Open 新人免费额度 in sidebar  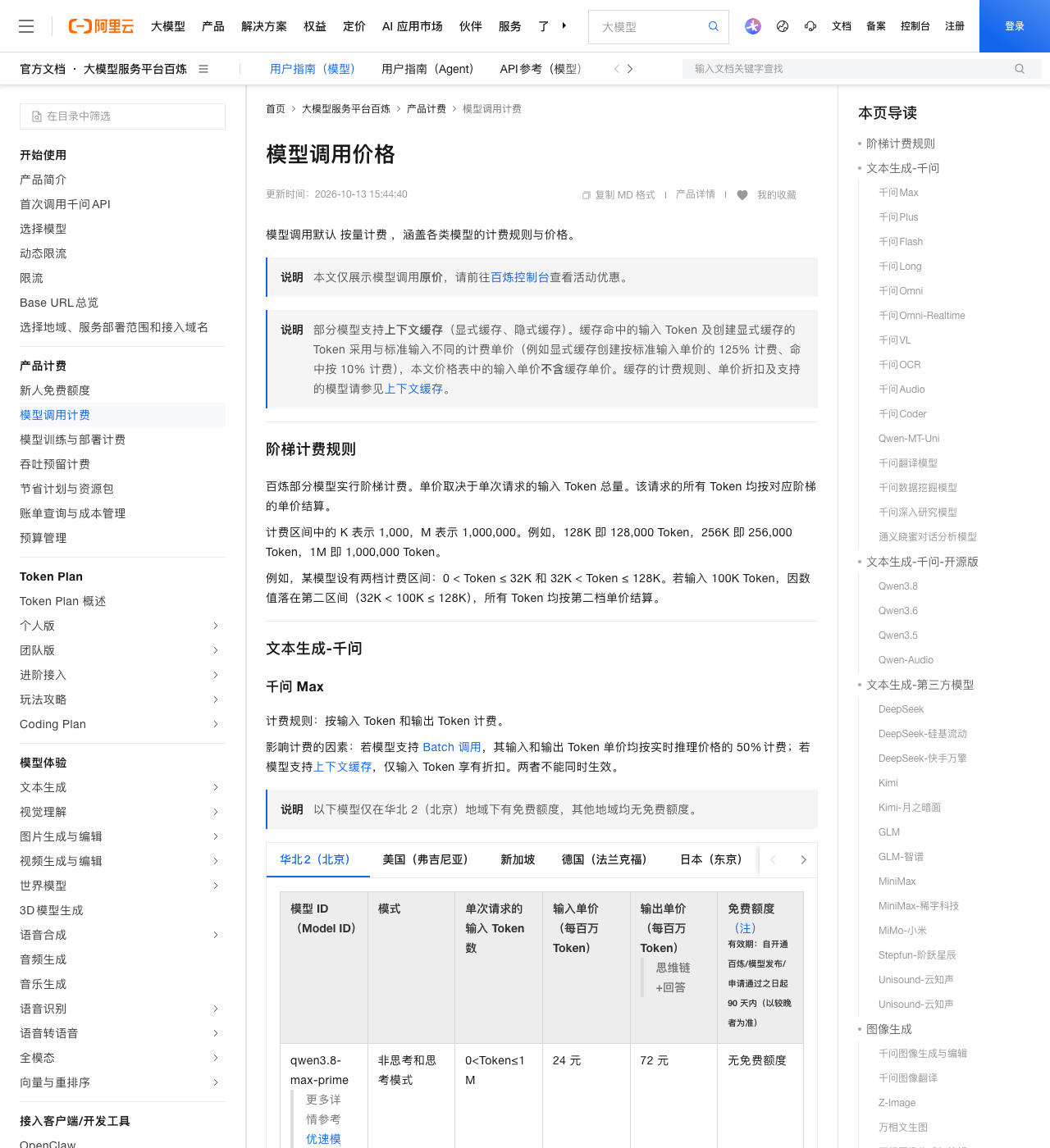tap(55, 390)
